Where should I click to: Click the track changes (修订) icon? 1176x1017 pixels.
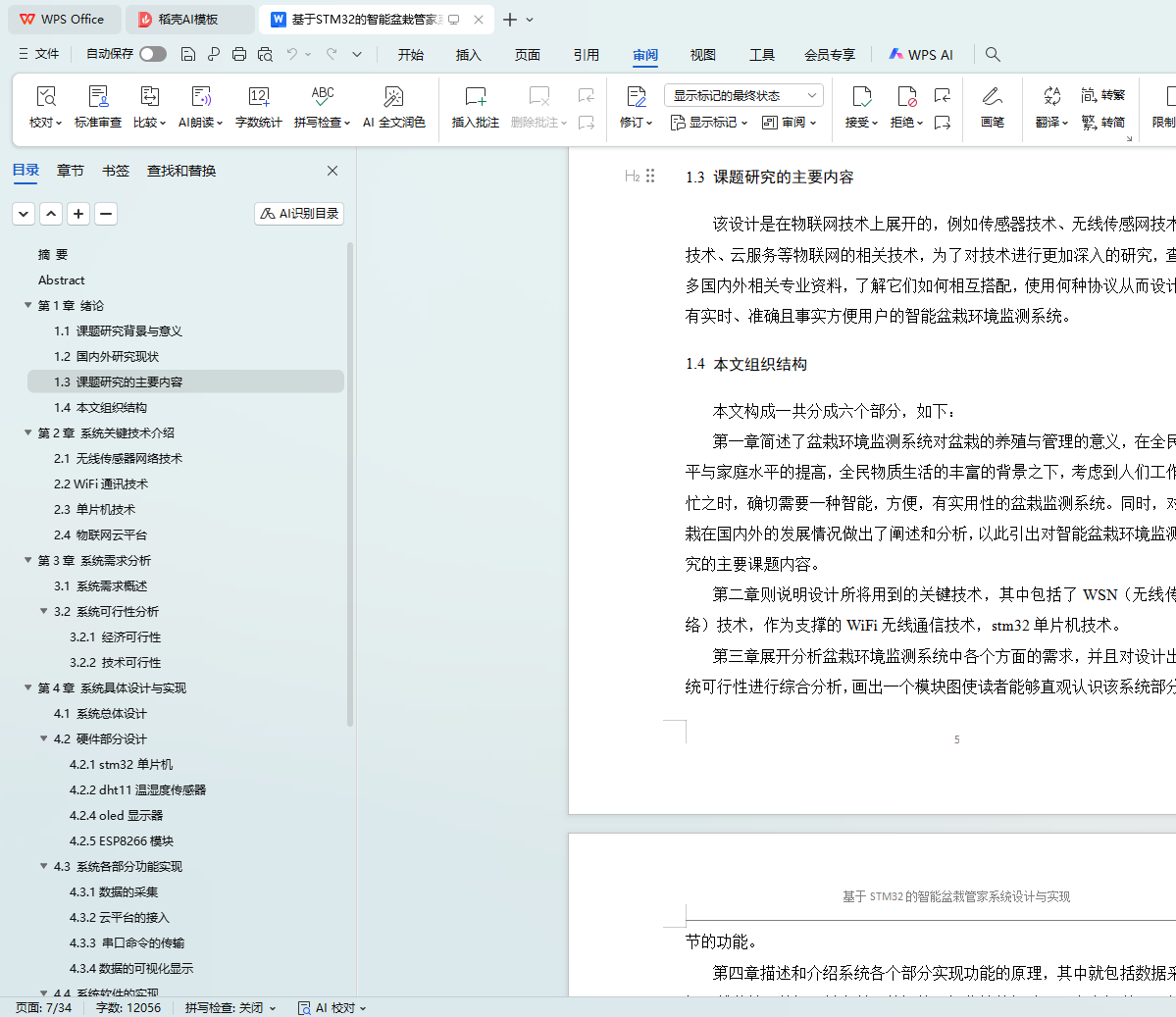click(636, 97)
